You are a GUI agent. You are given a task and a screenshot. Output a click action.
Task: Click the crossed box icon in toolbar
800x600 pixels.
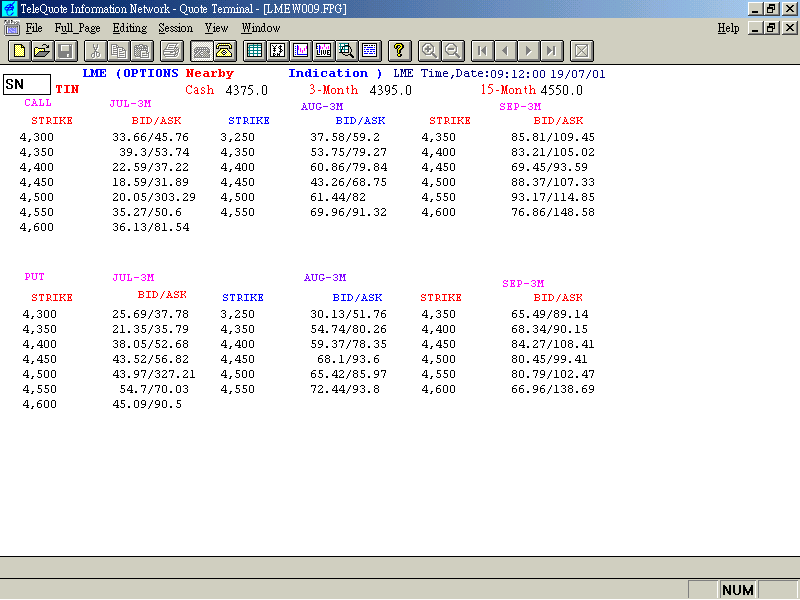(x=582, y=51)
